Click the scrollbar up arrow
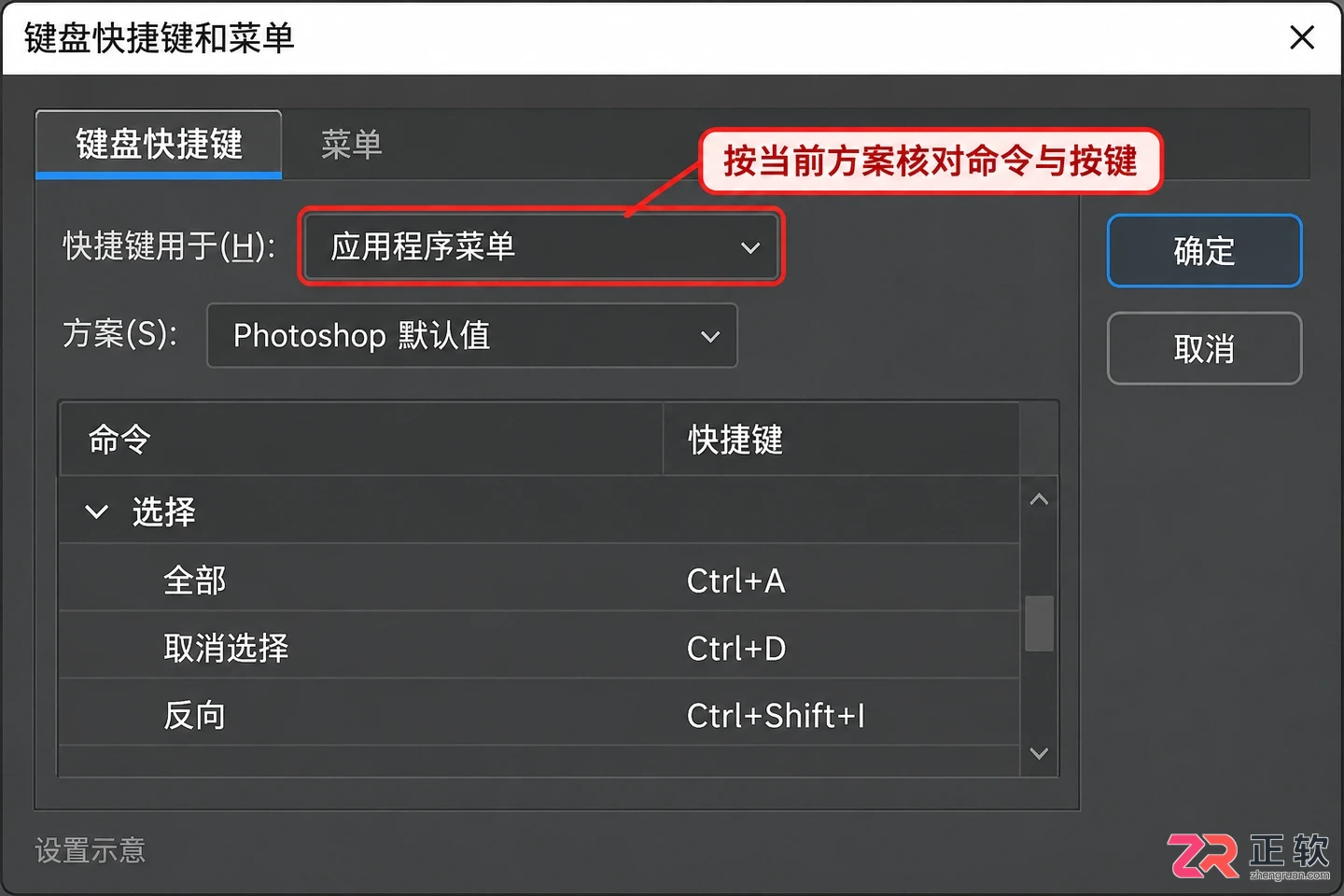 pyautogui.click(x=1039, y=499)
